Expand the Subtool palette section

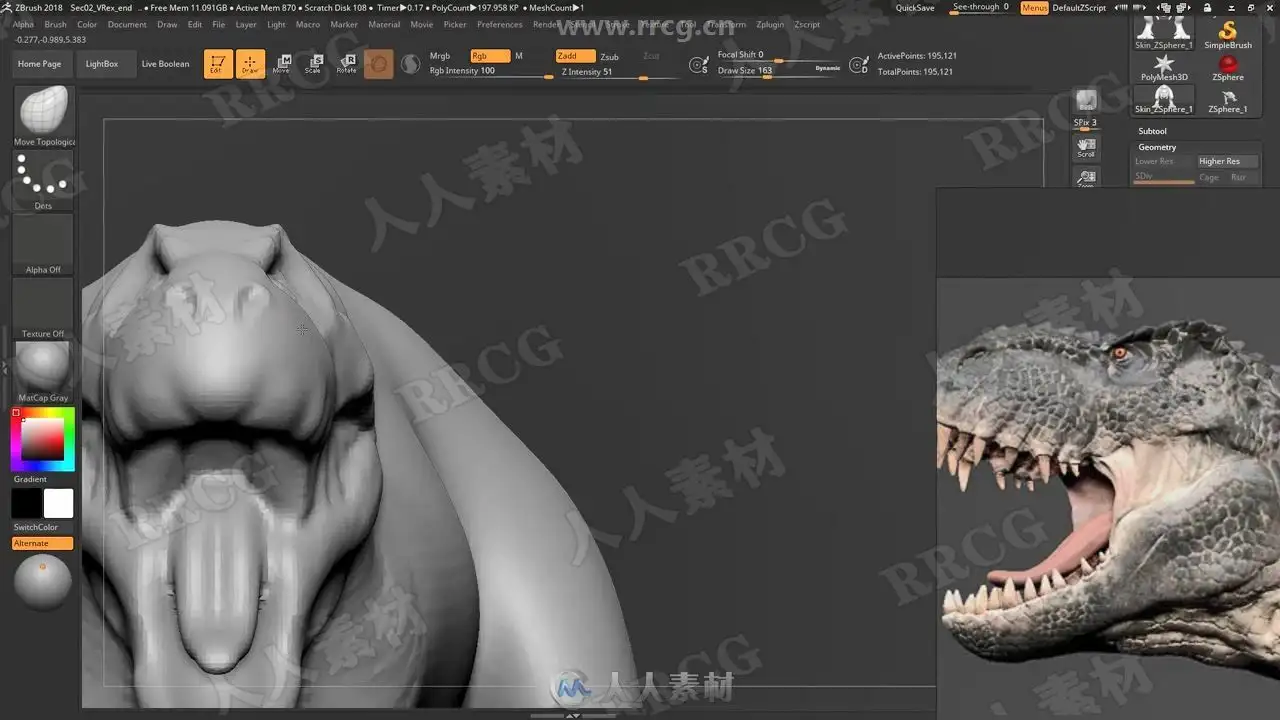pos(1152,131)
